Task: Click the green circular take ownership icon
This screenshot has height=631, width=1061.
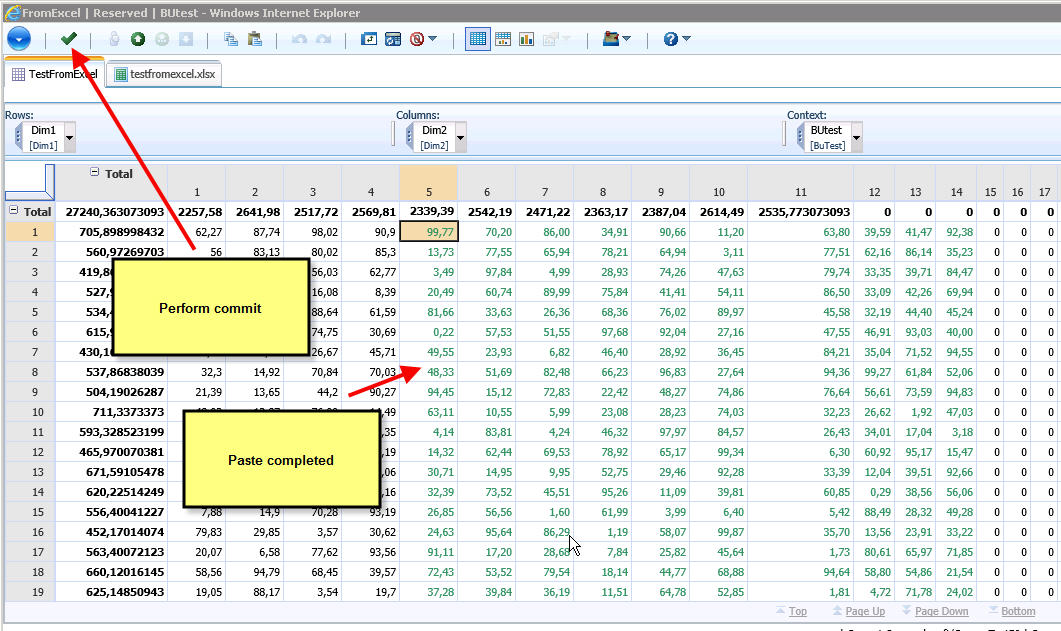Action: [x=138, y=39]
